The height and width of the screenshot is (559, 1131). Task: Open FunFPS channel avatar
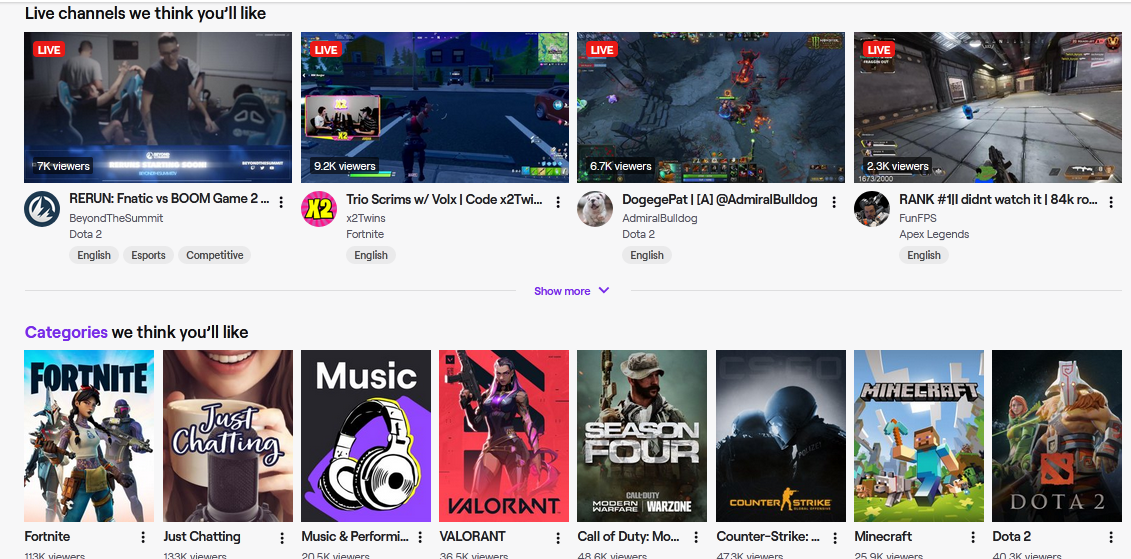[872, 209]
